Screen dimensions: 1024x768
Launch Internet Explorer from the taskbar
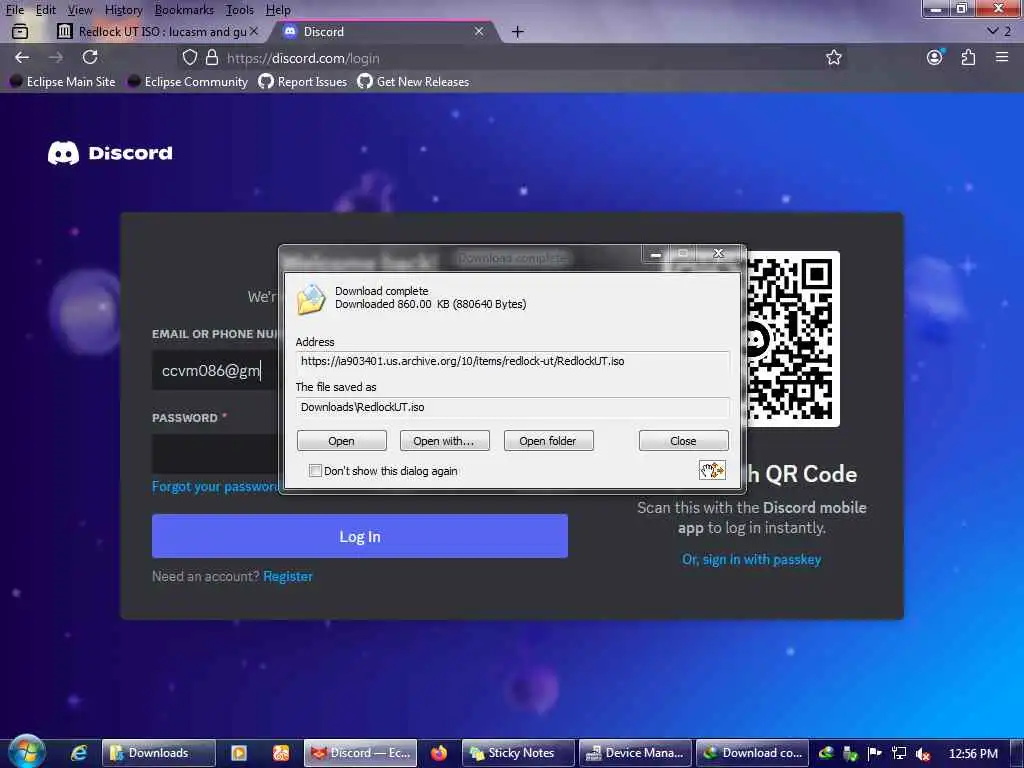coord(78,753)
